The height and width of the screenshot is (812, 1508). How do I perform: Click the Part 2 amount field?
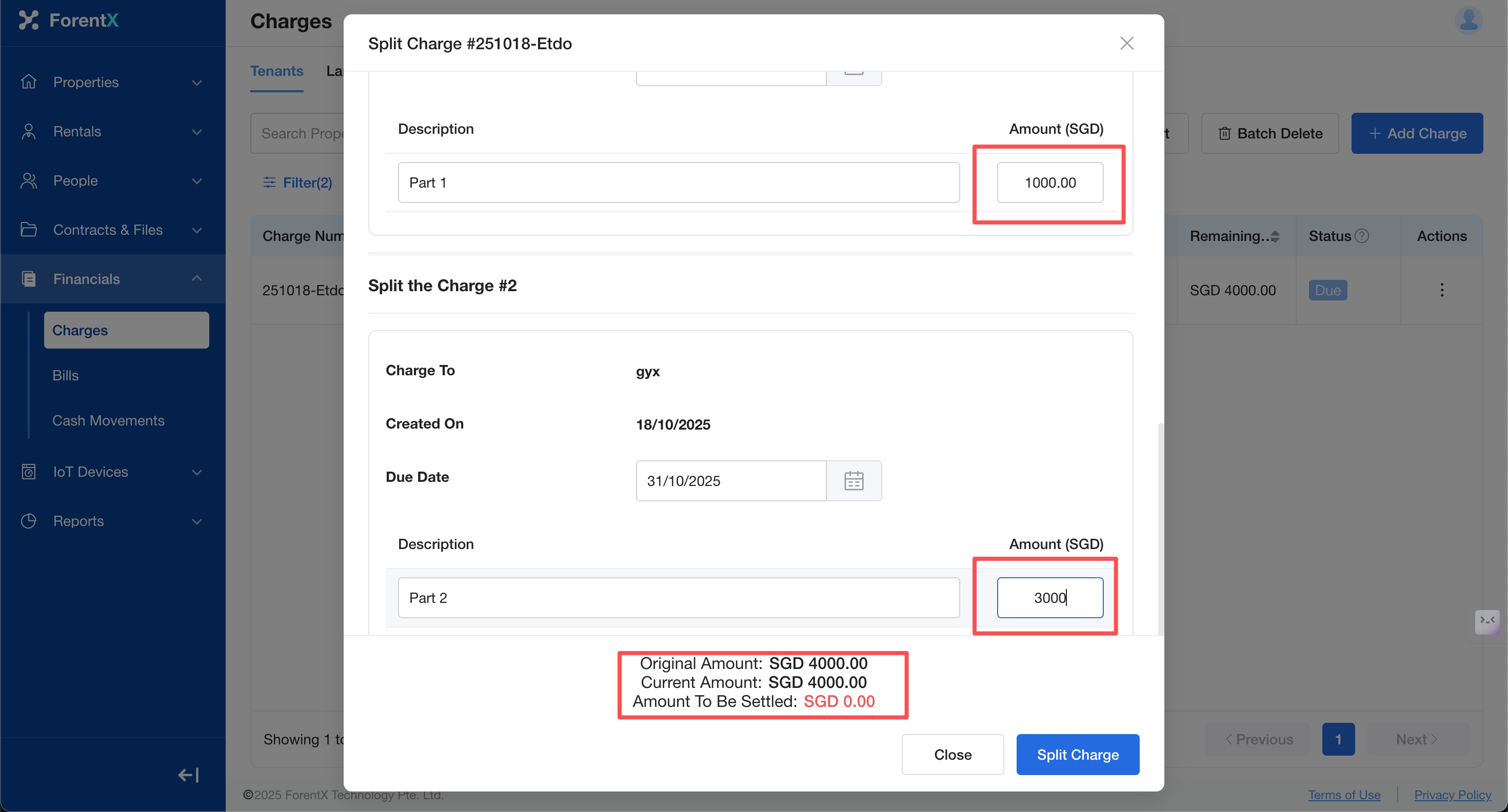(1049, 597)
